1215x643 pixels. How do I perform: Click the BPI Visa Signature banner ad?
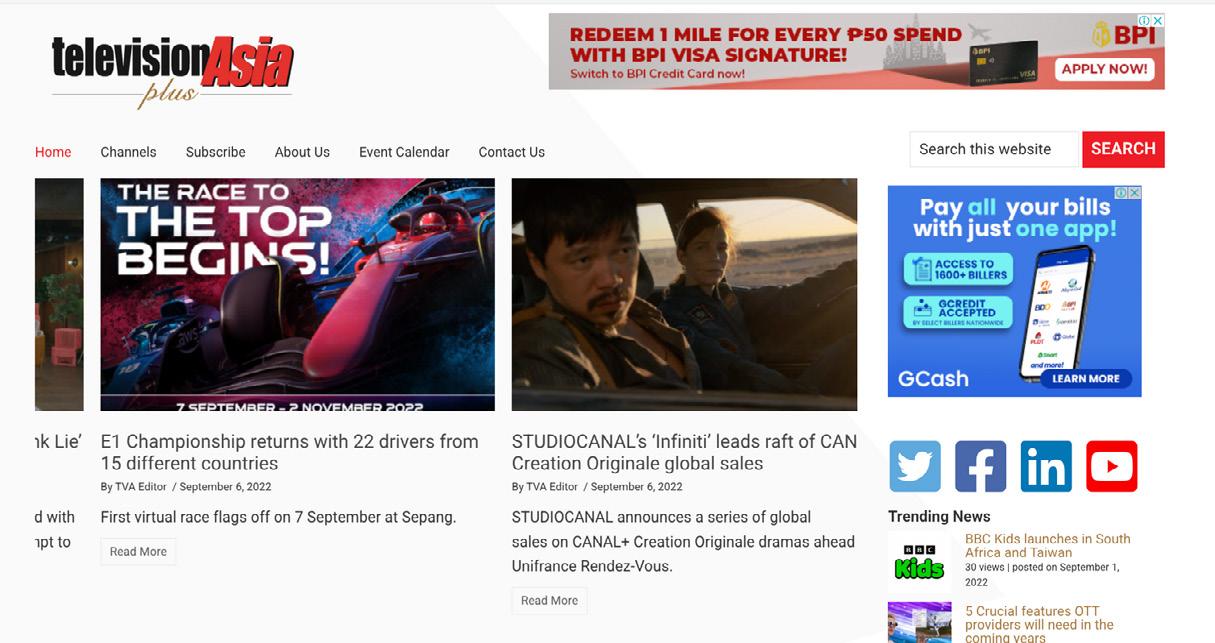click(x=856, y=51)
